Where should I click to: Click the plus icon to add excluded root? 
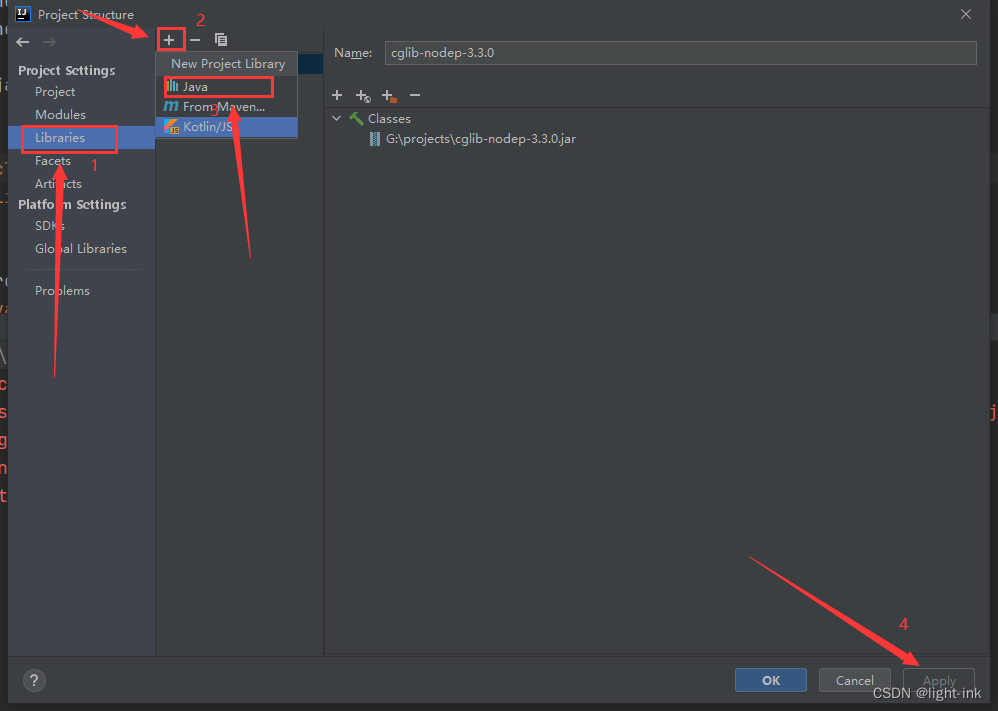[x=389, y=95]
